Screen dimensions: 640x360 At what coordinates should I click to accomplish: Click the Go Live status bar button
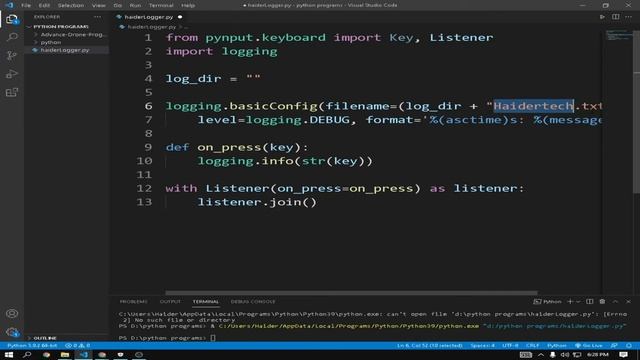[x=589, y=345]
